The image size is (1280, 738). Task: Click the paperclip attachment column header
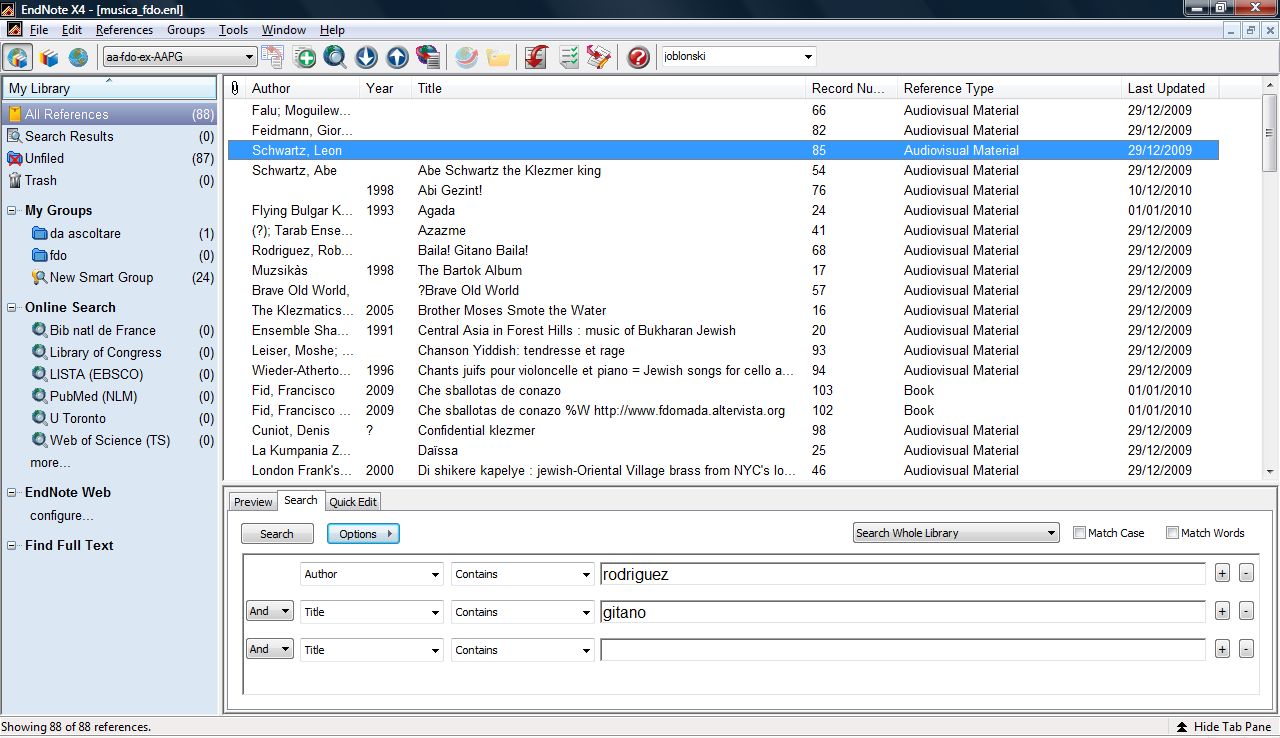tap(235, 88)
